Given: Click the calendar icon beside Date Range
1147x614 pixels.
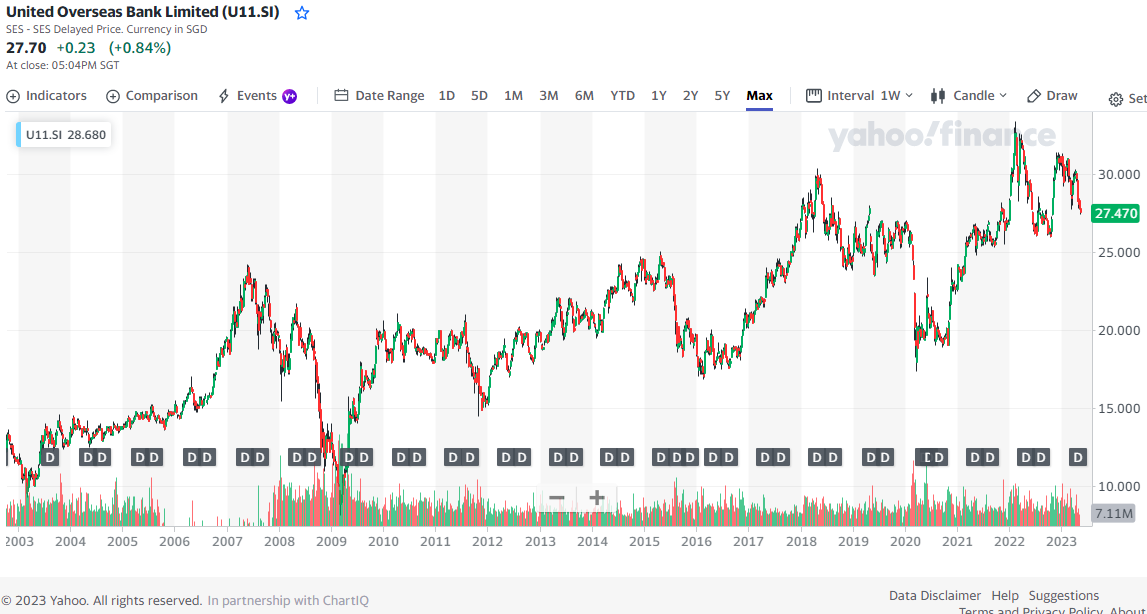Looking at the screenshot, I should (341, 96).
